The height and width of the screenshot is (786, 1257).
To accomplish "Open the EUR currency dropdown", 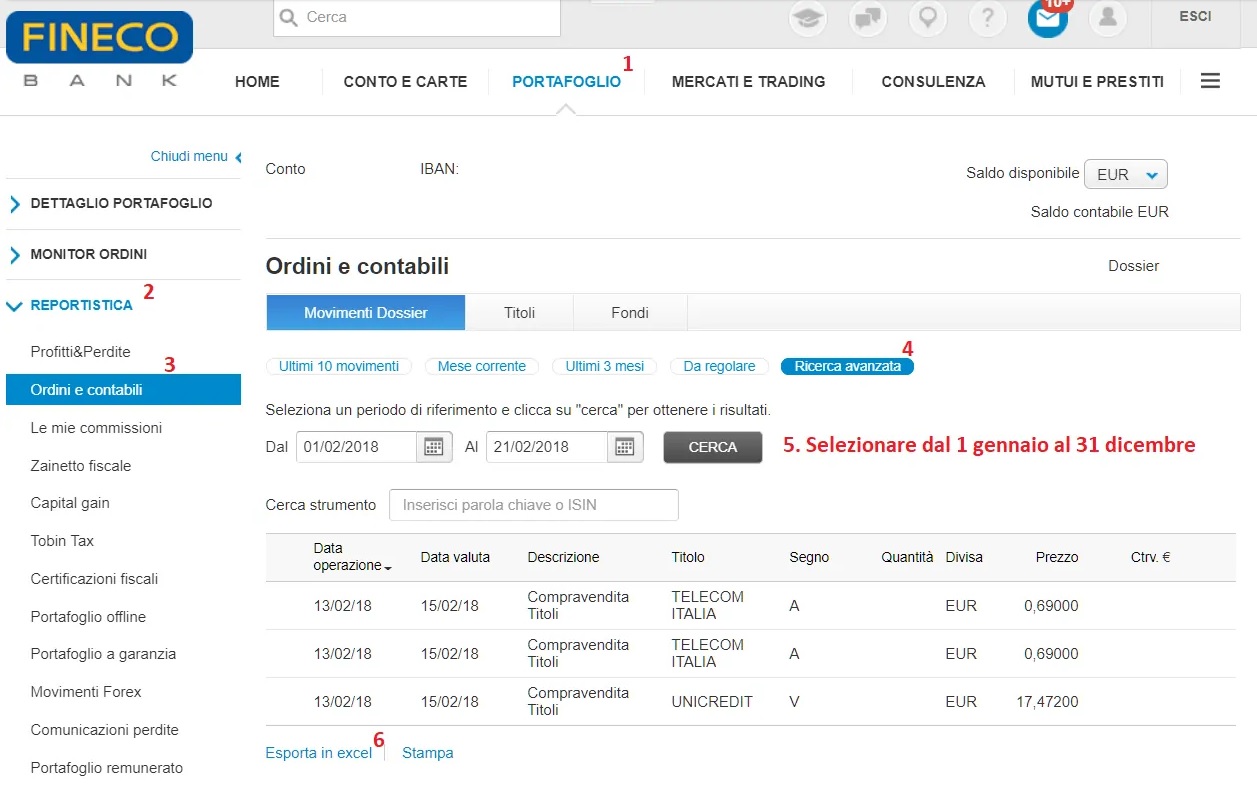I will click(x=1126, y=174).
